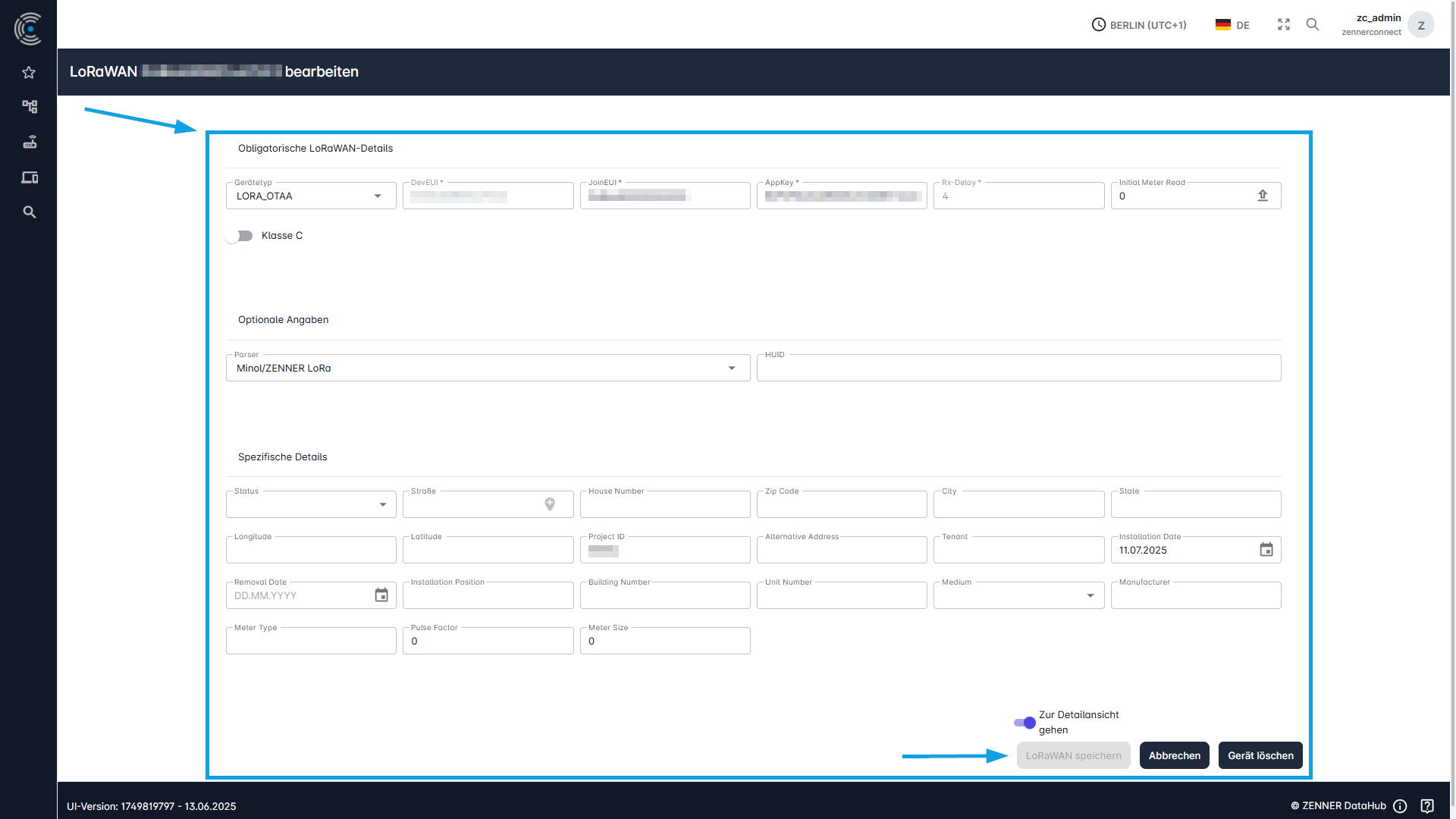The width and height of the screenshot is (1456, 819).
Task: Open the hierarchy tree sidebar icon
Action: (x=29, y=107)
